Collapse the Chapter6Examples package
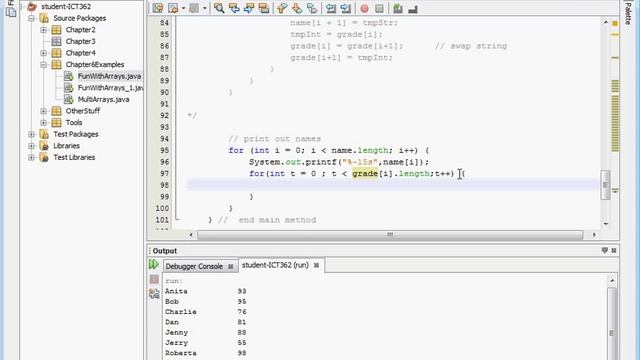Screen dimensions: 640x360 click(x=44, y=64)
